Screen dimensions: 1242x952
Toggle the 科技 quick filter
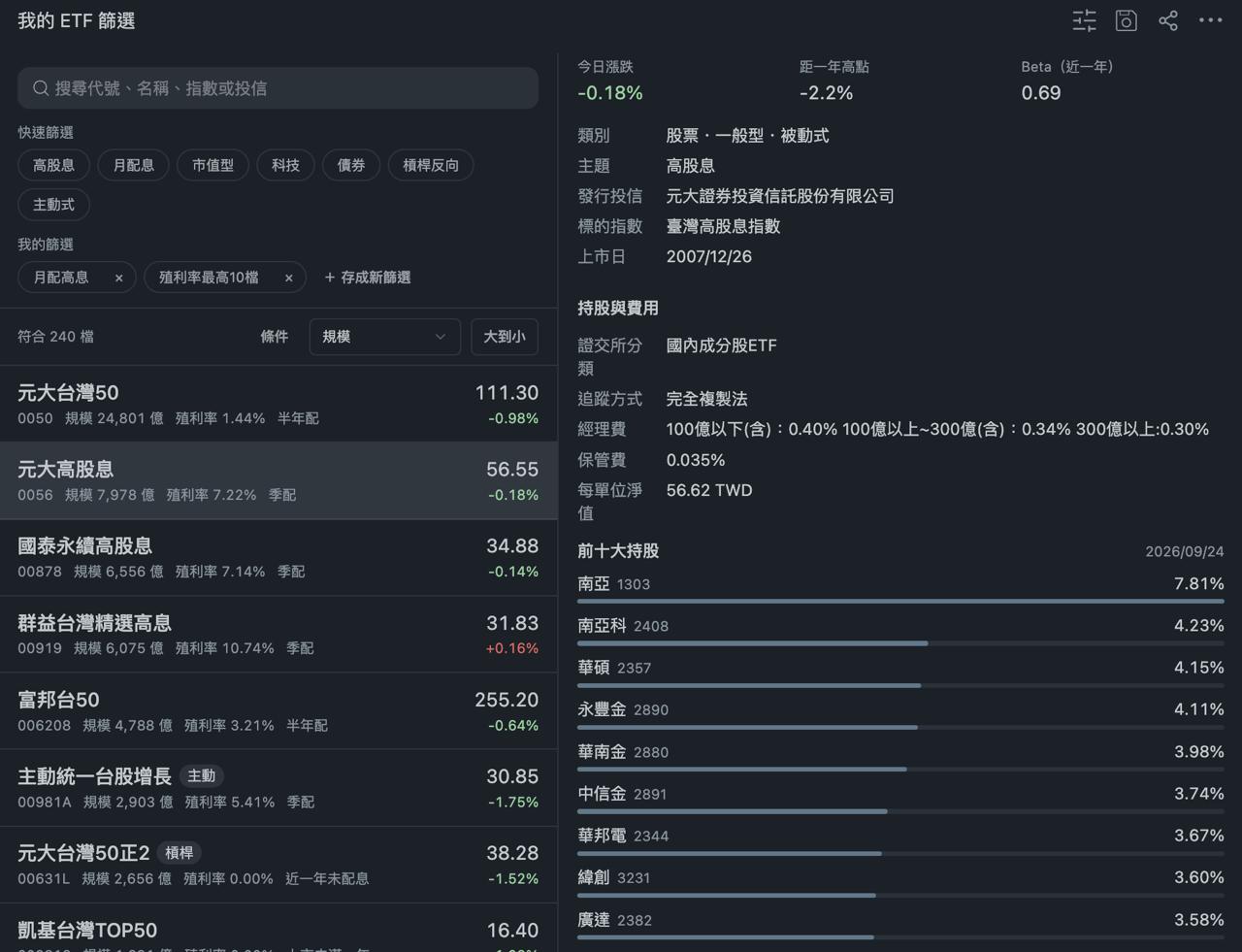(x=285, y=165)
